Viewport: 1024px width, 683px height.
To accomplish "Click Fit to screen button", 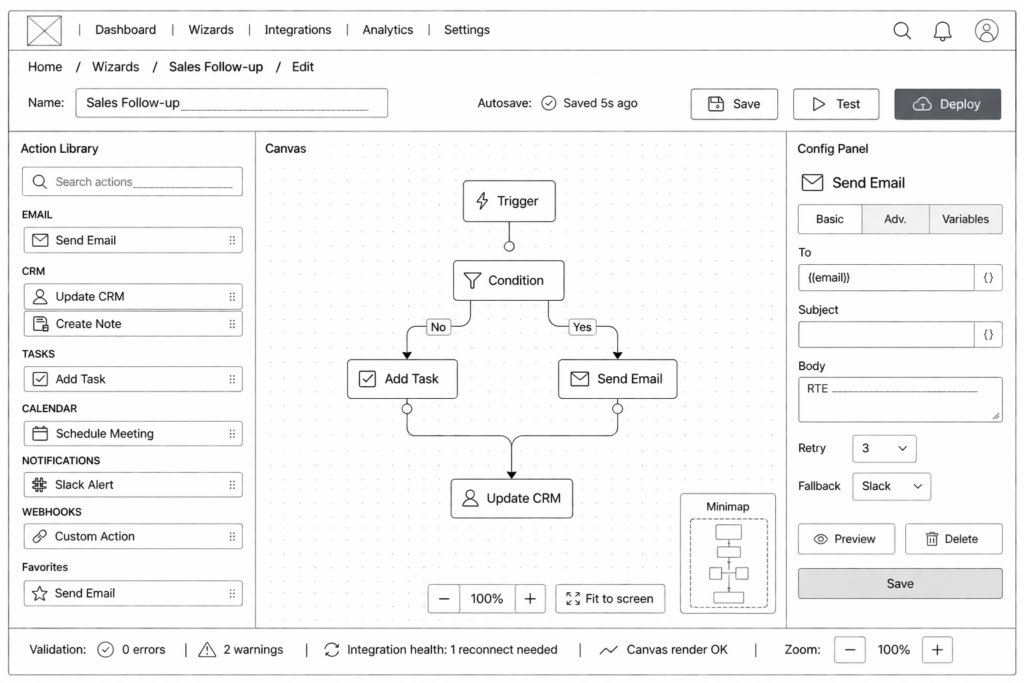I will [610, 599].
